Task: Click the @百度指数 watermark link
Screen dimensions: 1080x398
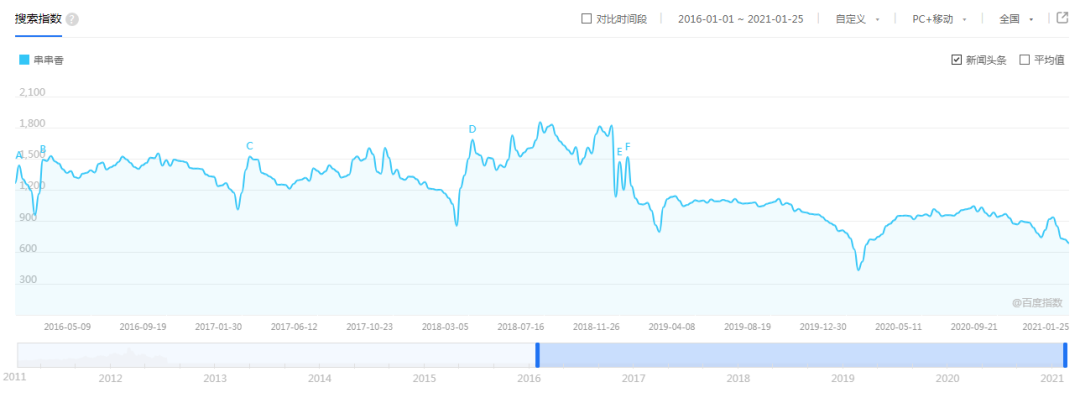Action: pos(1037,302)
